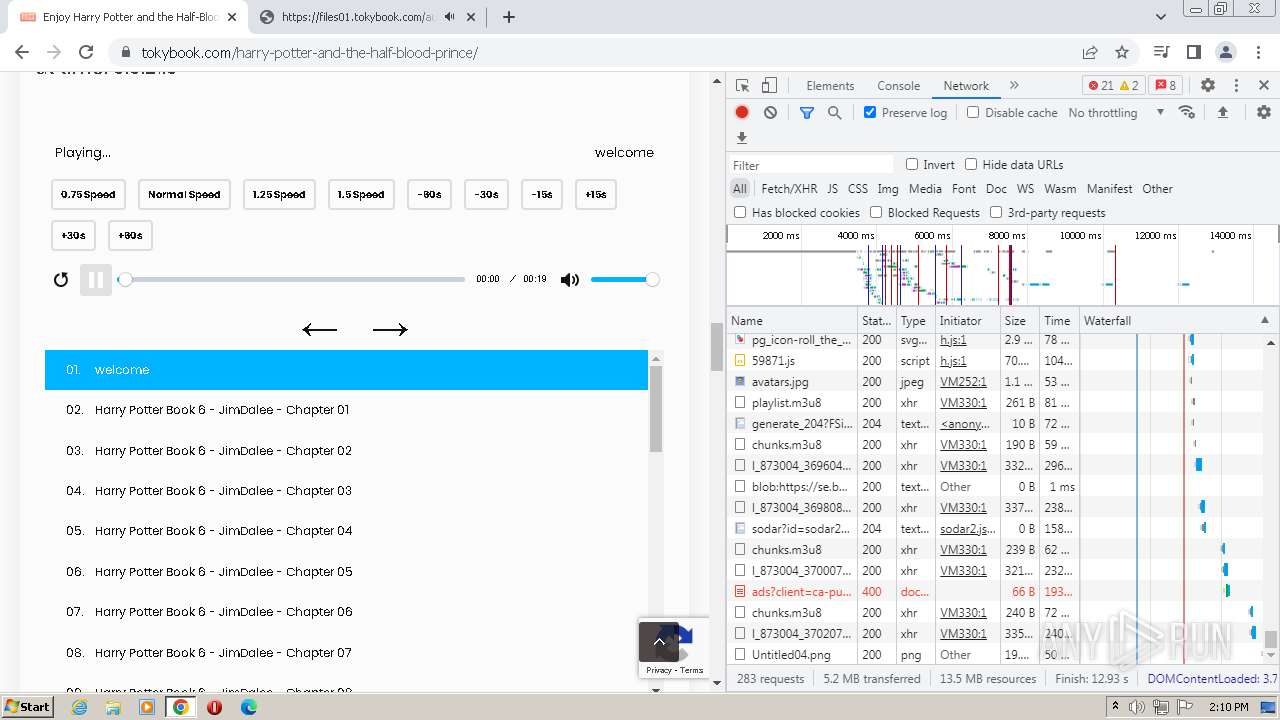Viewport: 1280px width, 720px height.
Task: Click the scroll-to-top arrow button
Action: pos(659,642)
